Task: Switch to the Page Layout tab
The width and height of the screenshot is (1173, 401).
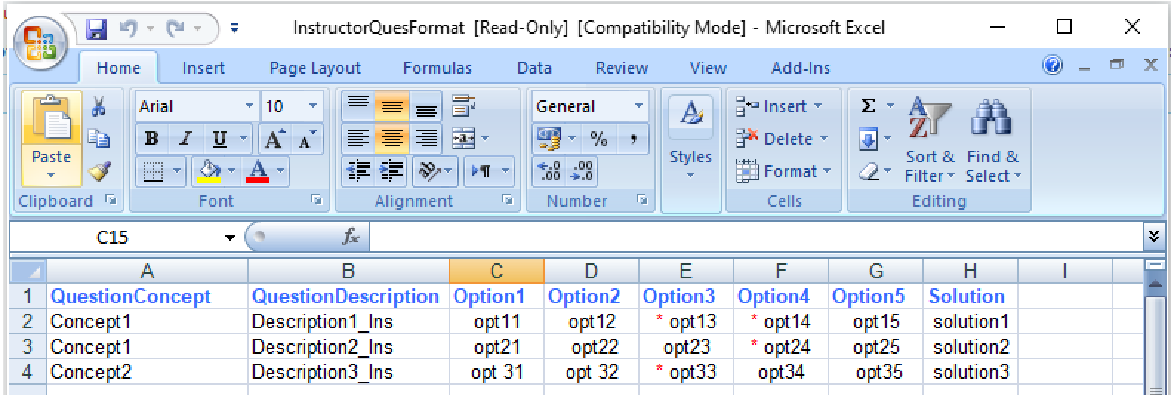Action: pyautogui.click(x=315, y=68)
